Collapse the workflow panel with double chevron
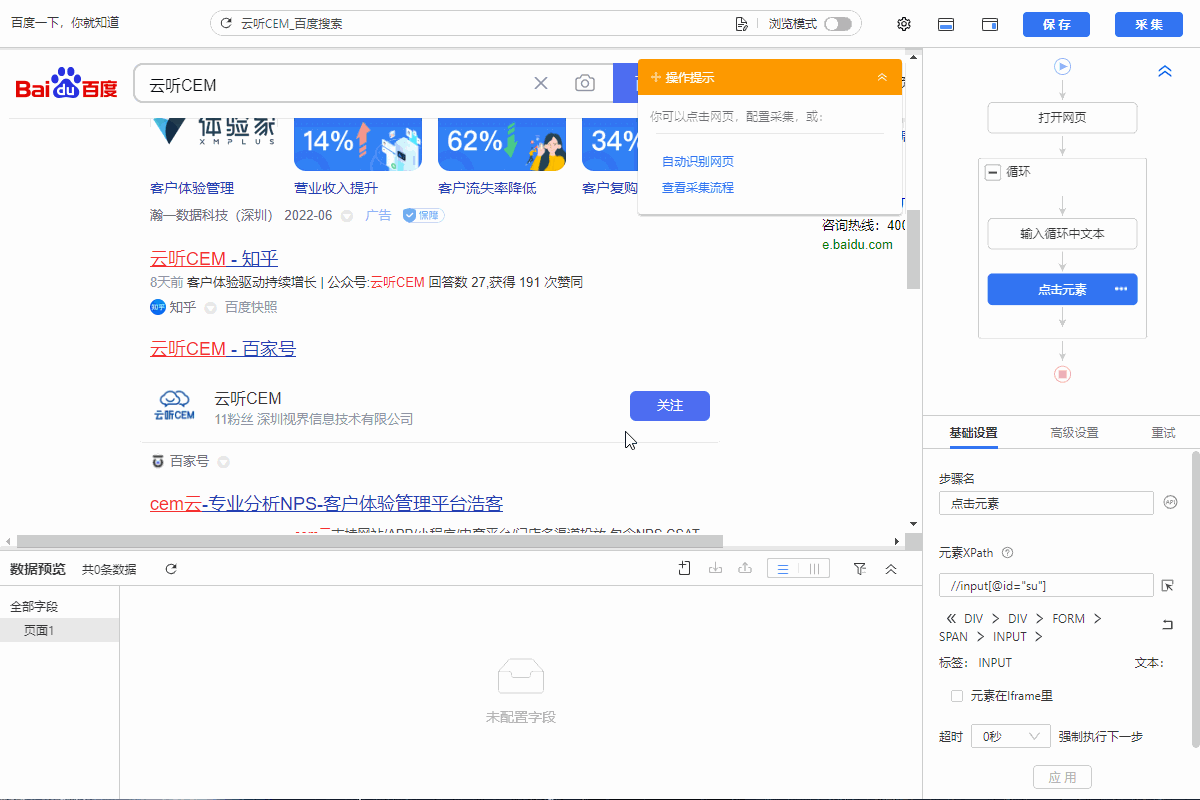This screenshot has height=800, width=1200. click(1165, 71)
